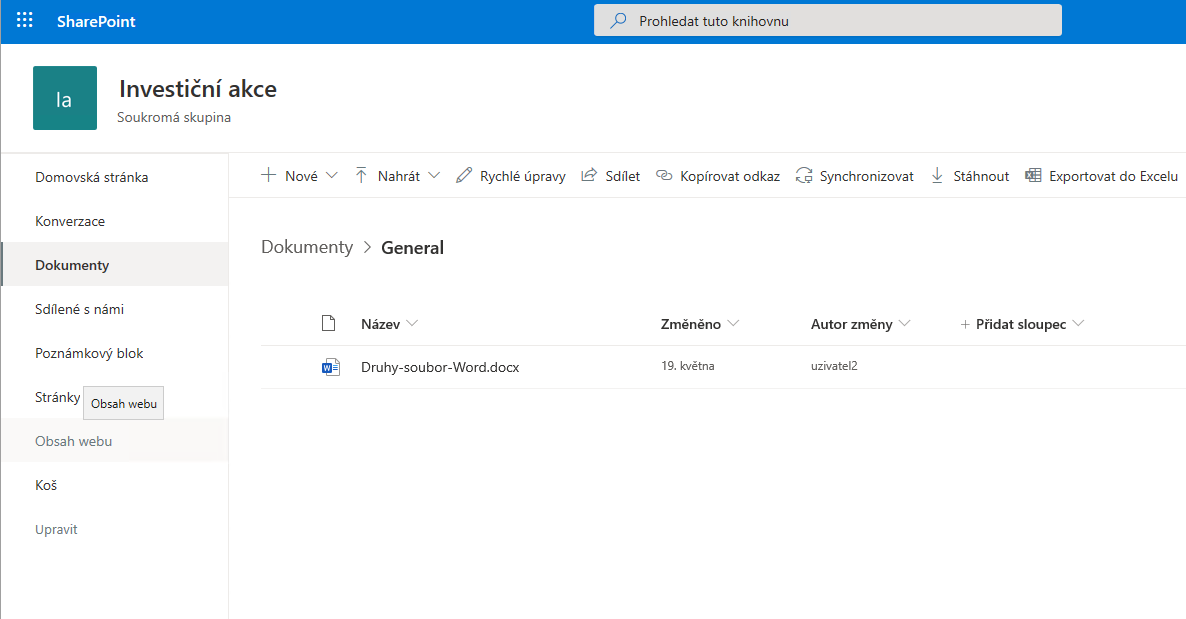Screen dimensions: 1186x619
Task: Click the file type column header icon
Action: coord(328,324)
